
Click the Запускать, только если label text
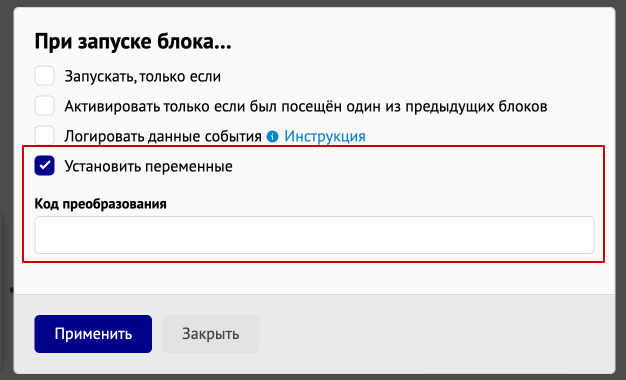pyautogui.click(x=143, y=76)
